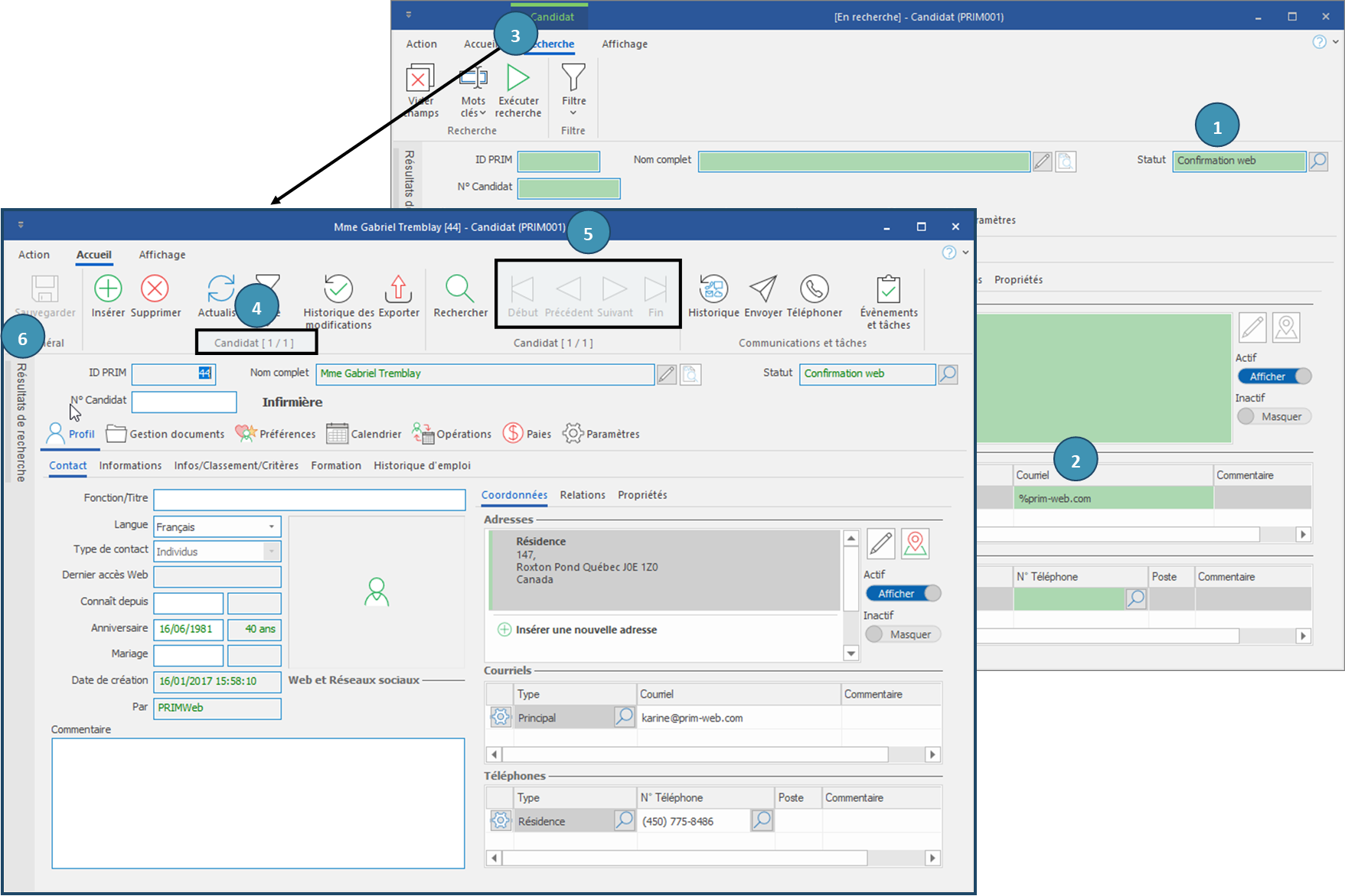Toggle Afficher switch in the background window
The width and height of the screenshot is (1345, 896).
coord(1275,376)
